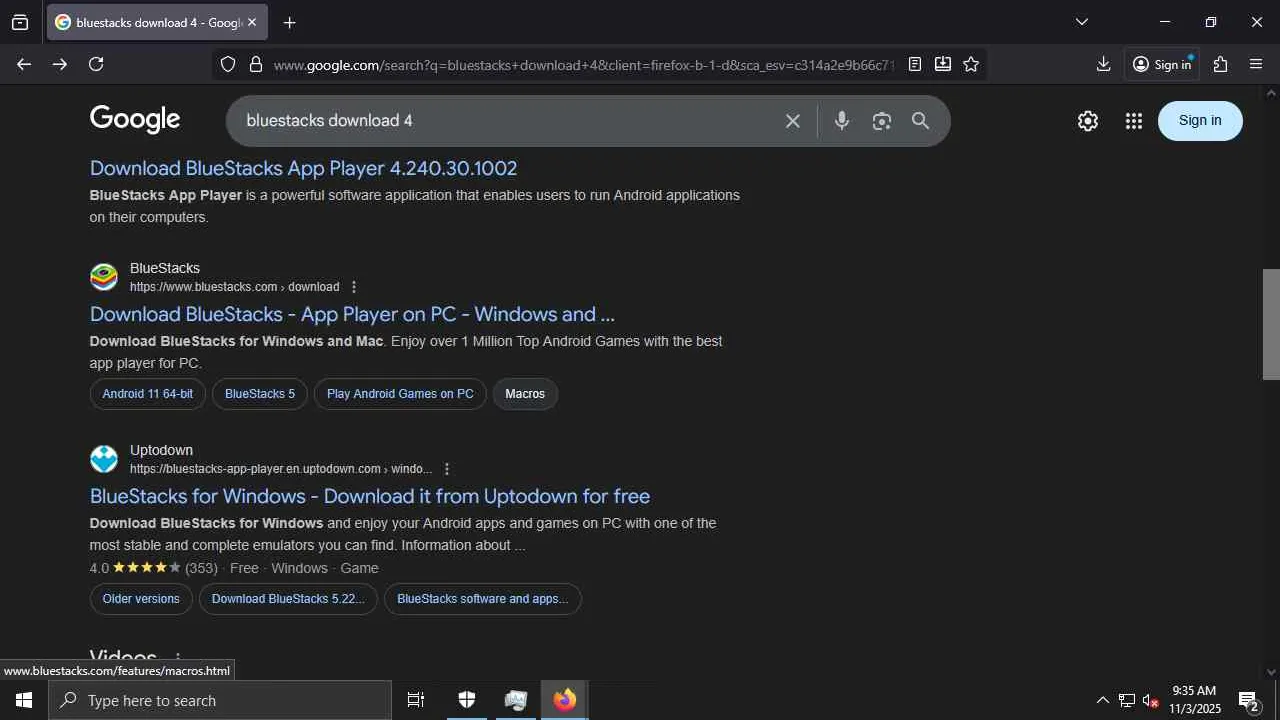
Task: Click the Uptodown site favicon
Action: [x=104, y=459]
